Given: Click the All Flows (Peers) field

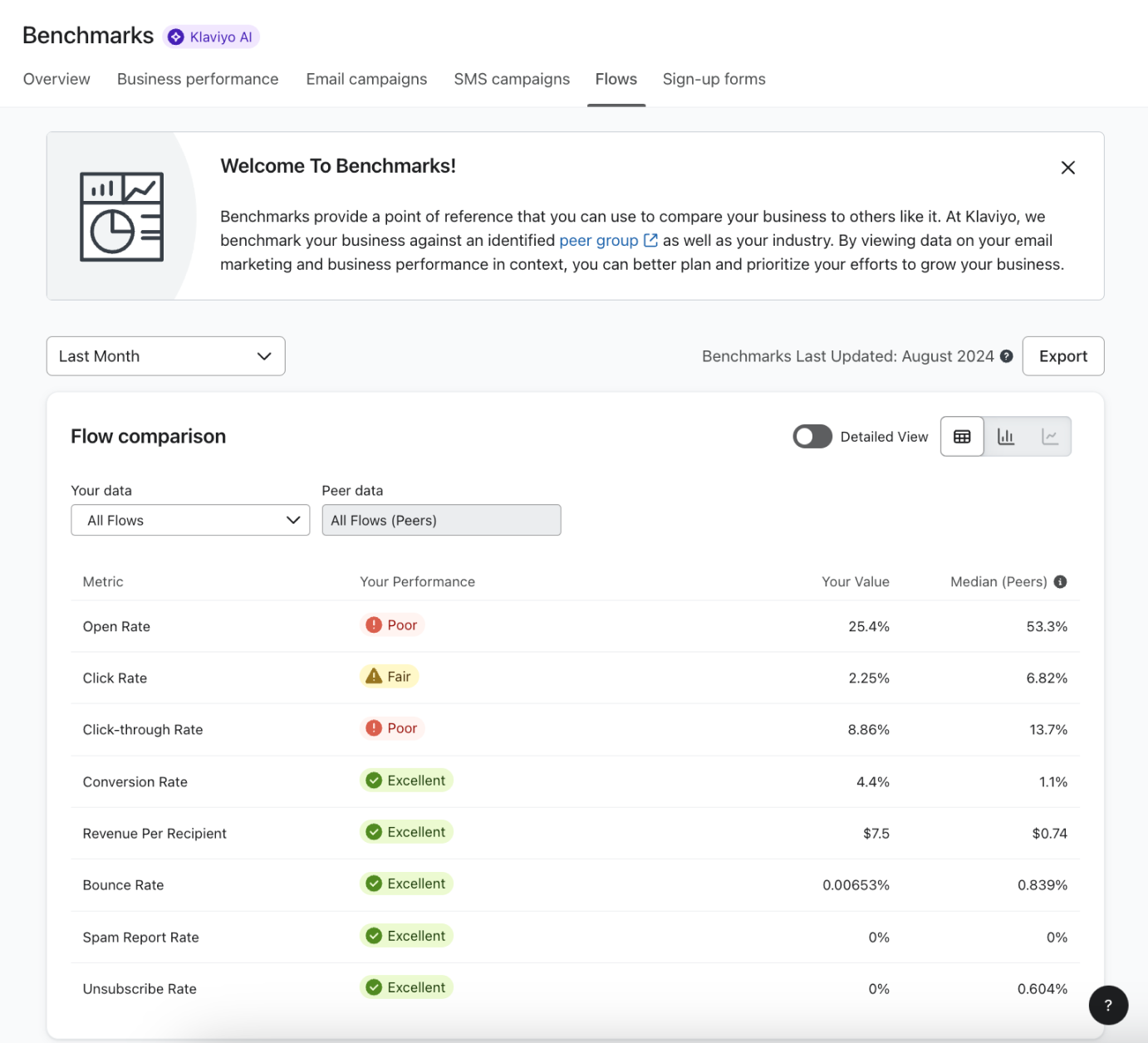Looking at the screenshot, I should pyautogui.click(x=441, y=520).
